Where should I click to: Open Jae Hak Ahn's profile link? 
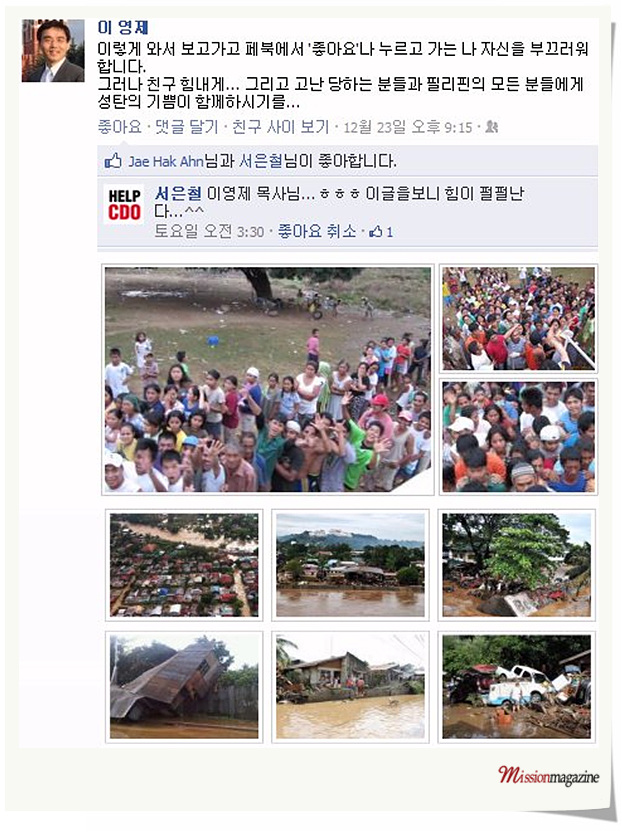click(166, 161)
